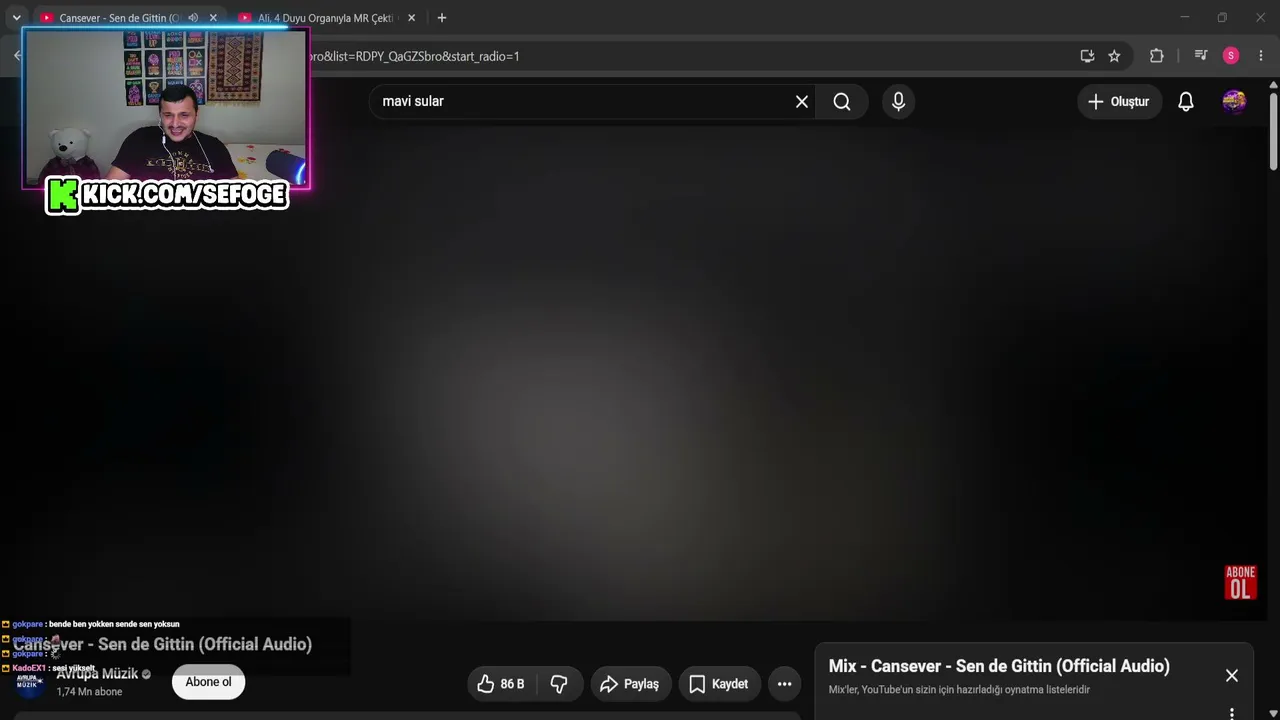Screen dimensions: 1280x720
Task: Clear the 'mavi sular' search text
Action: click(x=802, y=101)
